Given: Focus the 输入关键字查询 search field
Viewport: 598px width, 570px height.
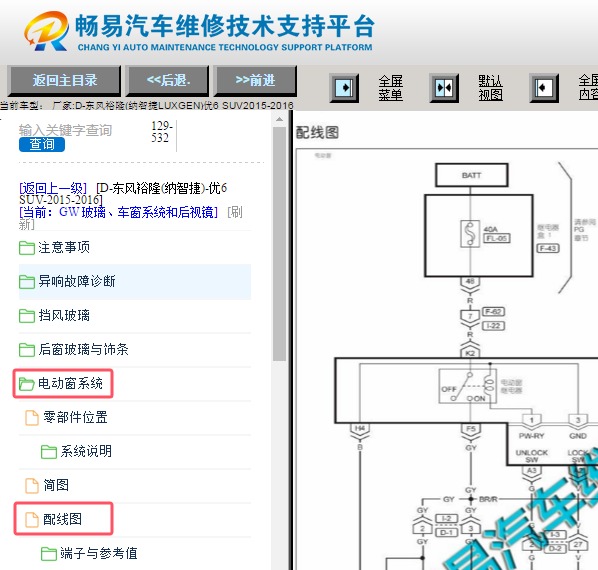Looking at the screenshot, I should [x=65, y=130].
